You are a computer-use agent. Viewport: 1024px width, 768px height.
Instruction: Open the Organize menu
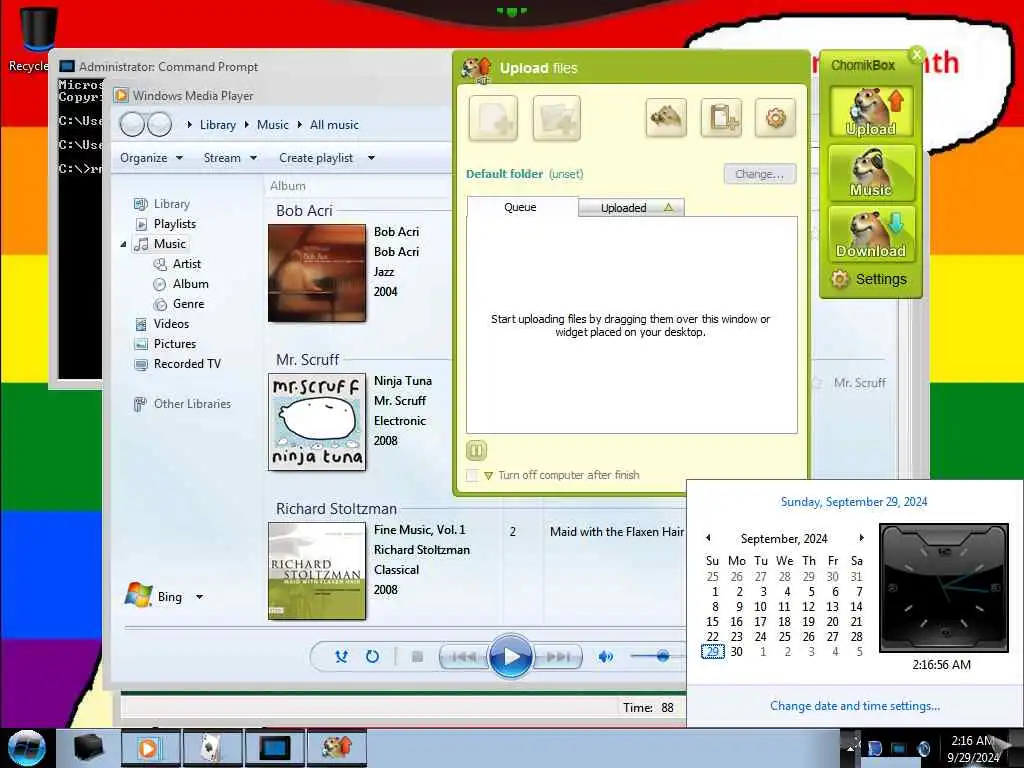pyautogui.click(x=152, y=158)
